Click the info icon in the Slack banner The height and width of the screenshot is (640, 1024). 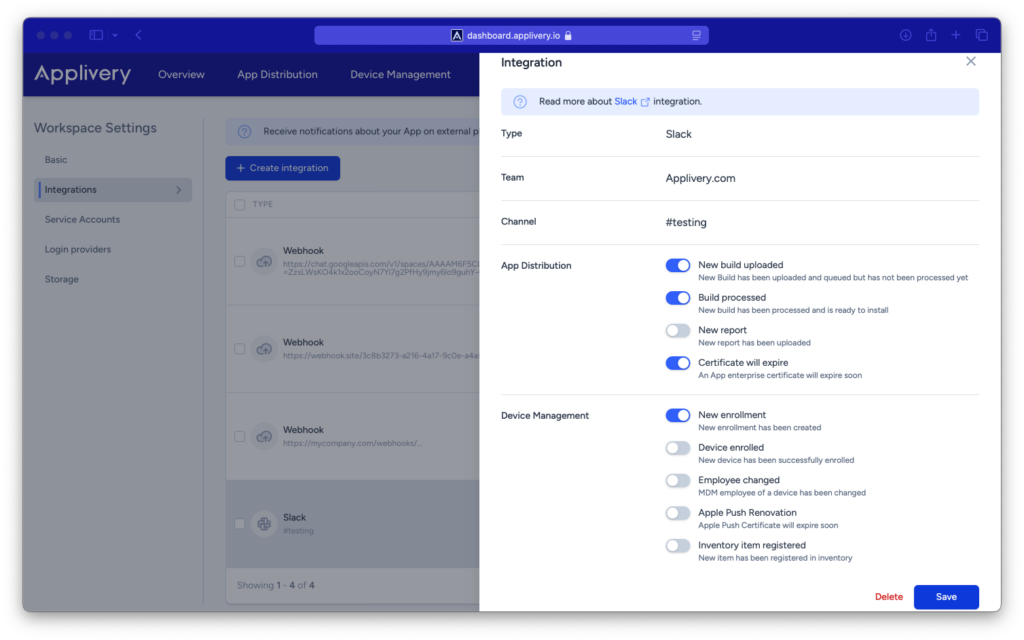coord(519,101)
